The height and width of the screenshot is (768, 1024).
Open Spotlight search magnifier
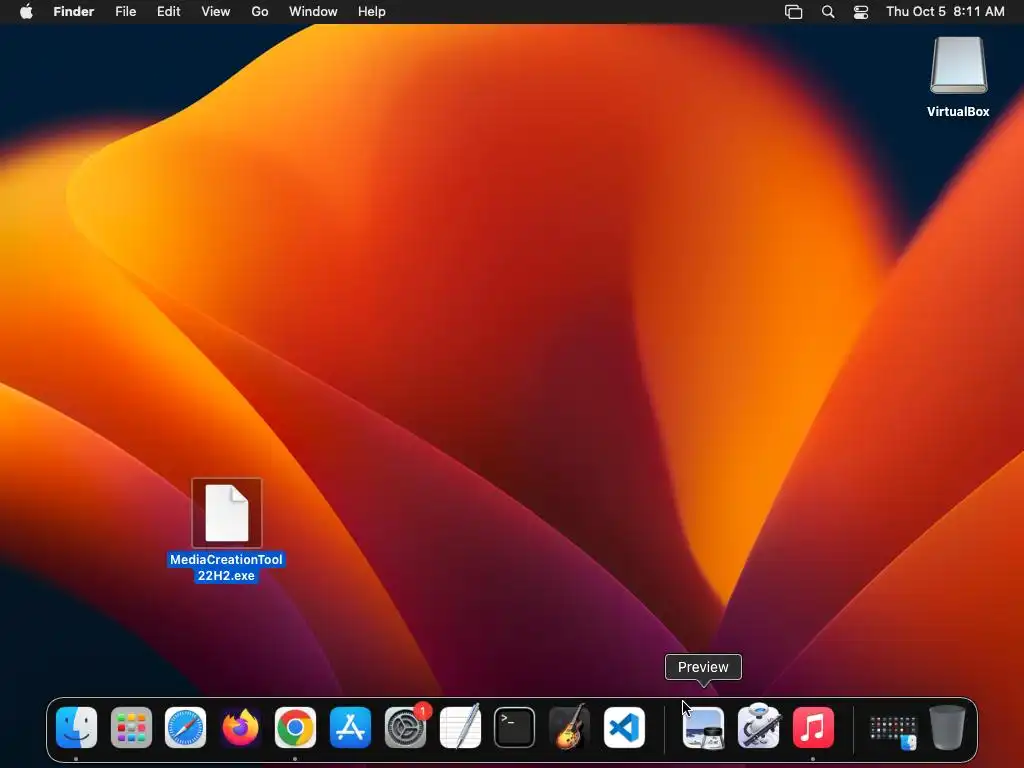pyautogui.click(x=828, y=12)
